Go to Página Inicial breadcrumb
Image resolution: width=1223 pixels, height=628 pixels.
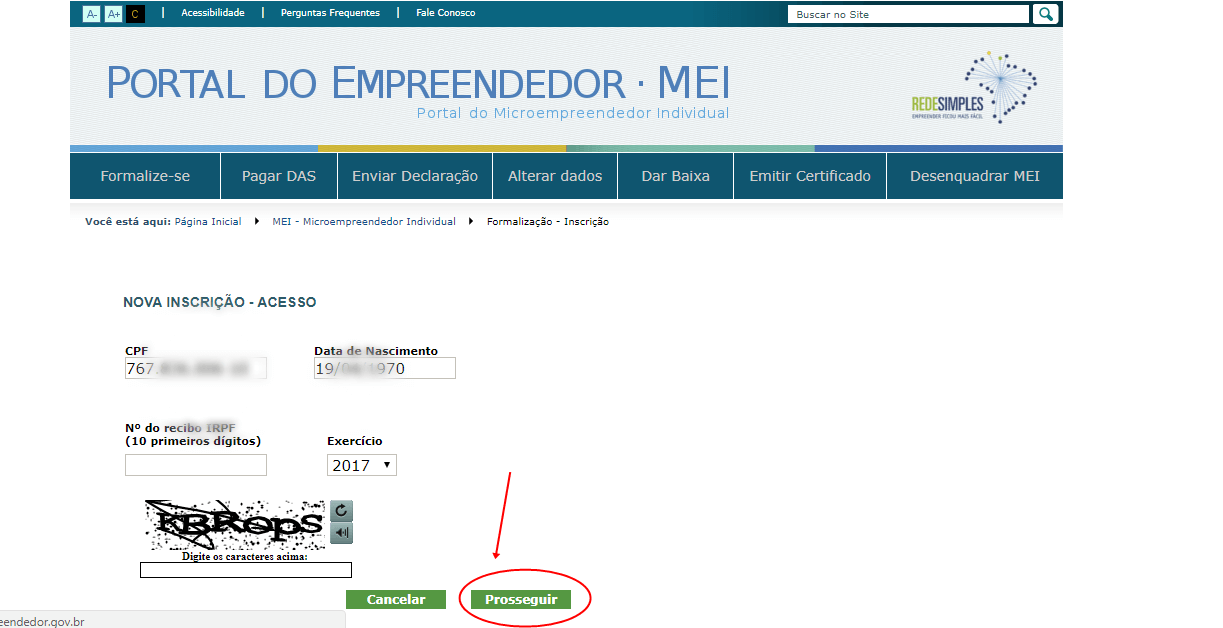tap(208, 222)
